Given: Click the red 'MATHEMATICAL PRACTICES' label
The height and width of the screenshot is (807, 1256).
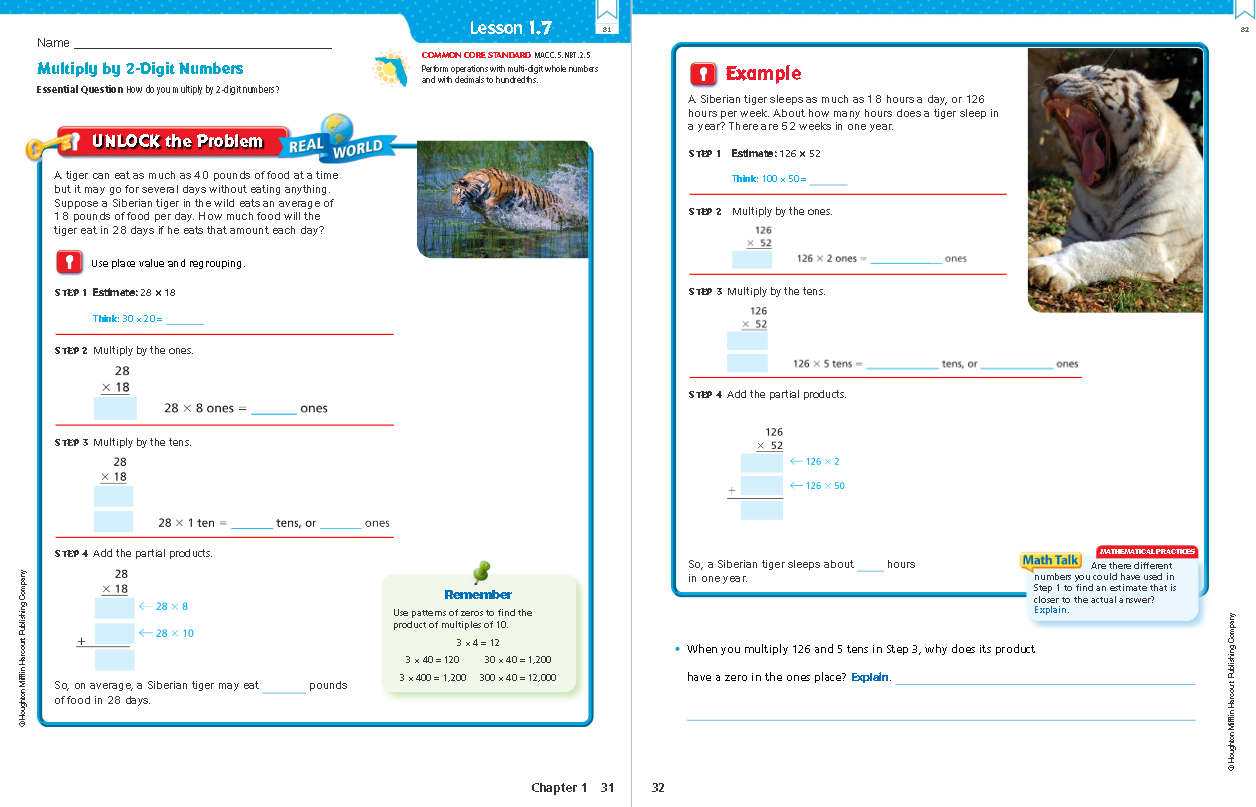Looking at the screenshot, I should (1146, 552).
